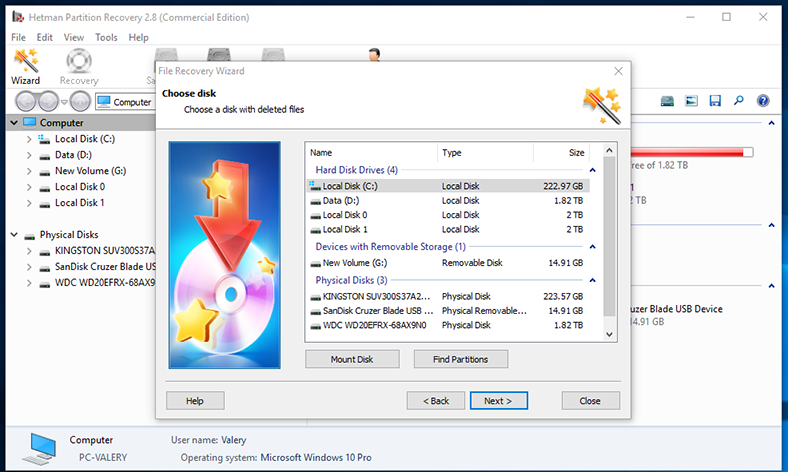
Task: Open the blue question-mark help icon
Action: pyautogui.click(x=763, y=101)
